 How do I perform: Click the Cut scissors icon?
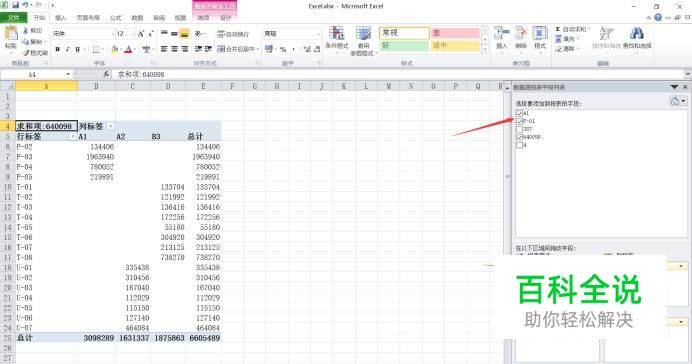26,30
